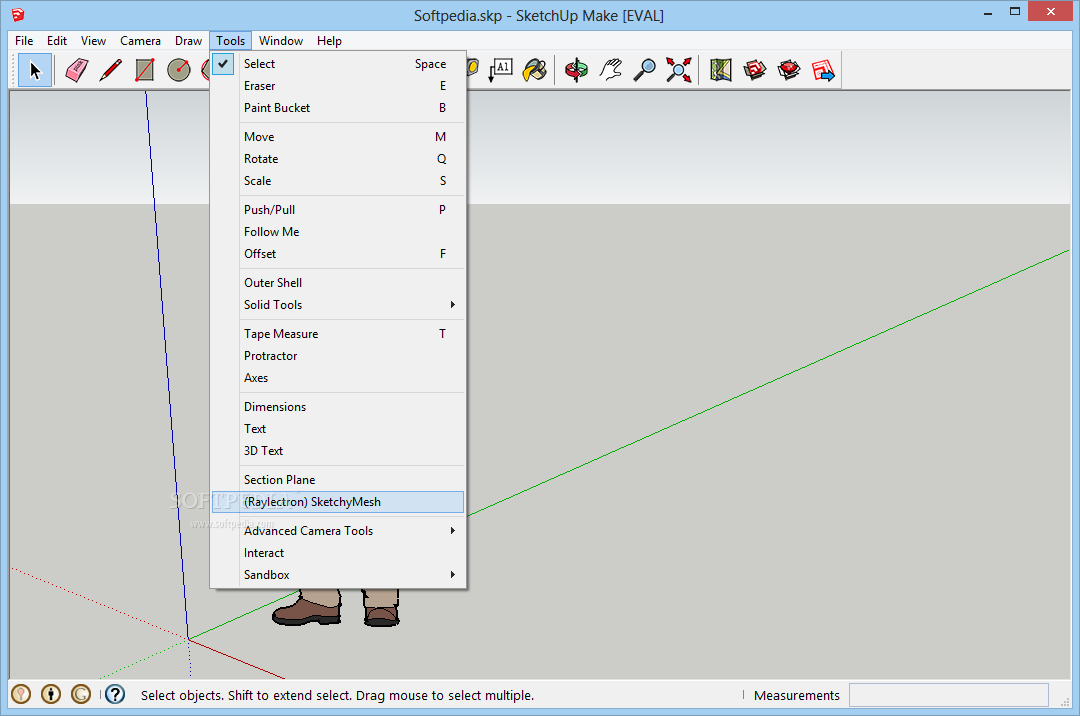Choose Follow Me menu entry
Viewport: 1080px width, 716px height.
click(338, 231)
